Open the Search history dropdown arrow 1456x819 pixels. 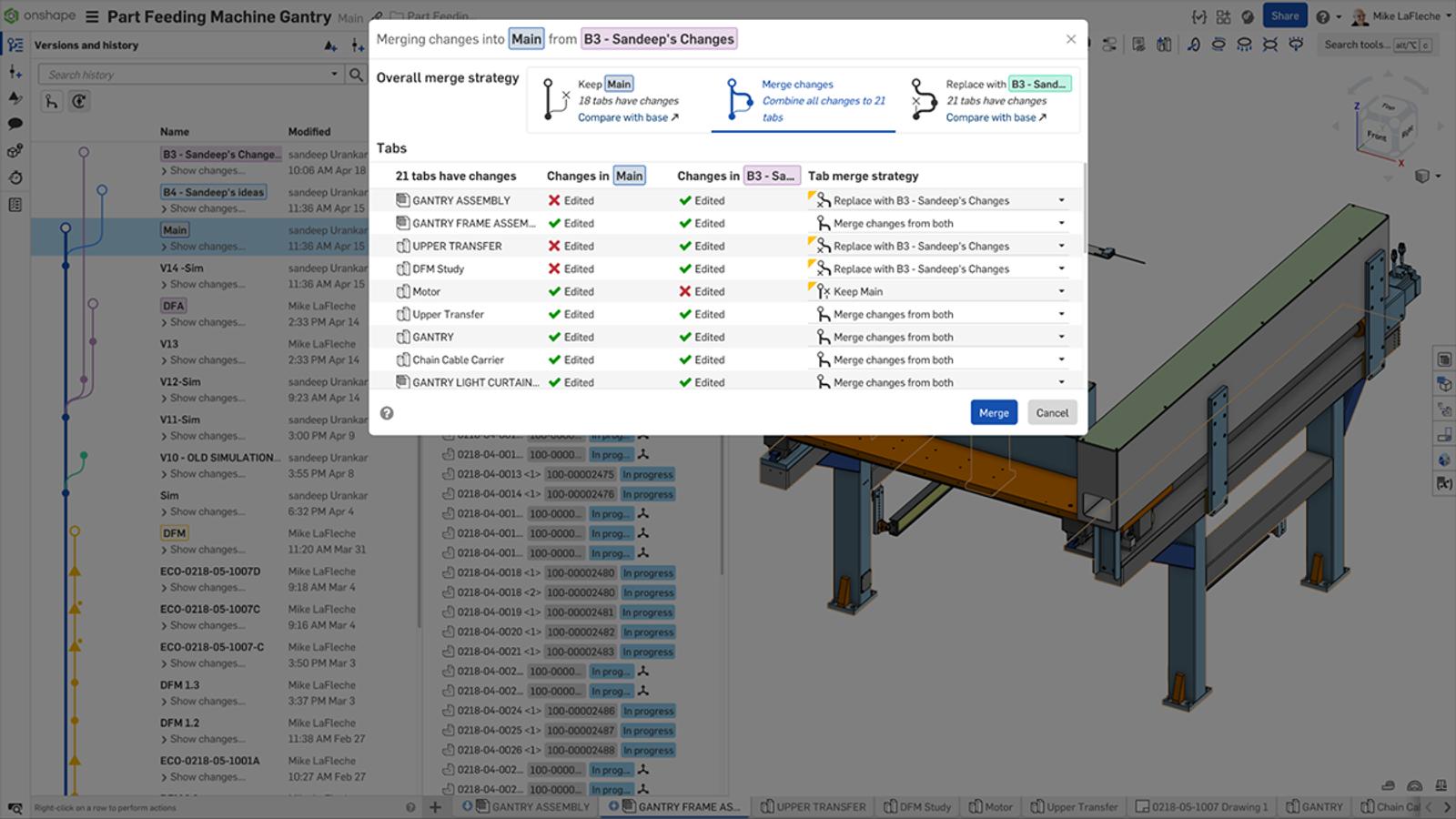(334, 75)
